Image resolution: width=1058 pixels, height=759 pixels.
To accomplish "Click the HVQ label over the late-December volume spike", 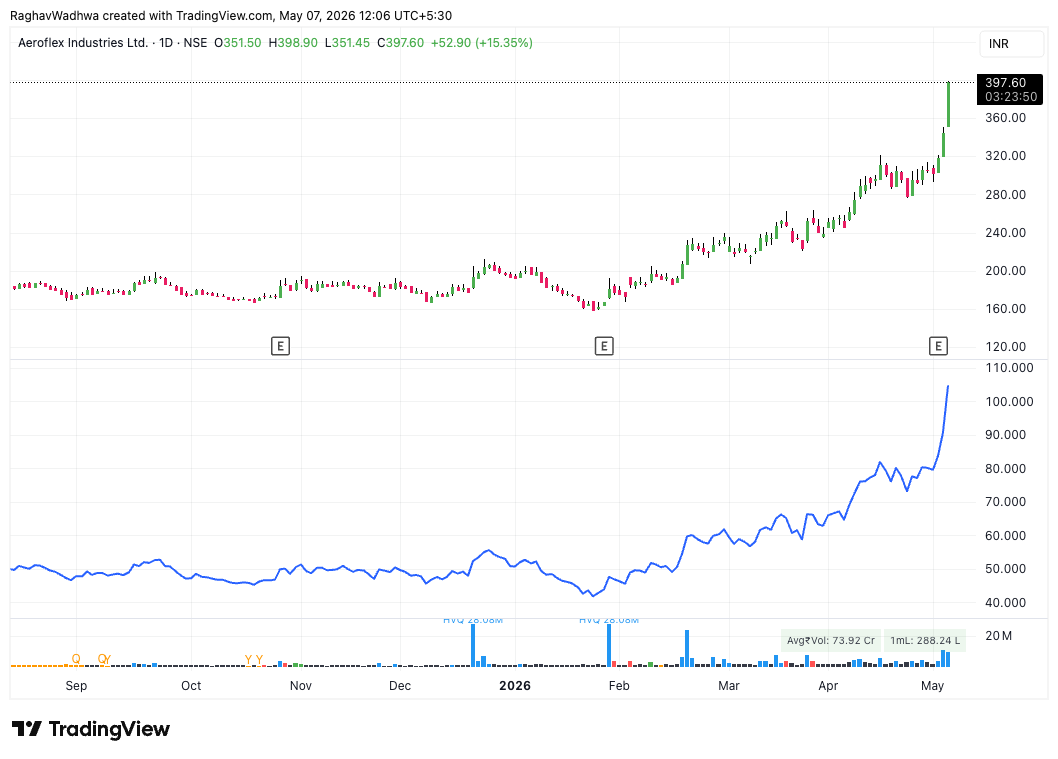I will pyautogui.click(x=473, y=619).
